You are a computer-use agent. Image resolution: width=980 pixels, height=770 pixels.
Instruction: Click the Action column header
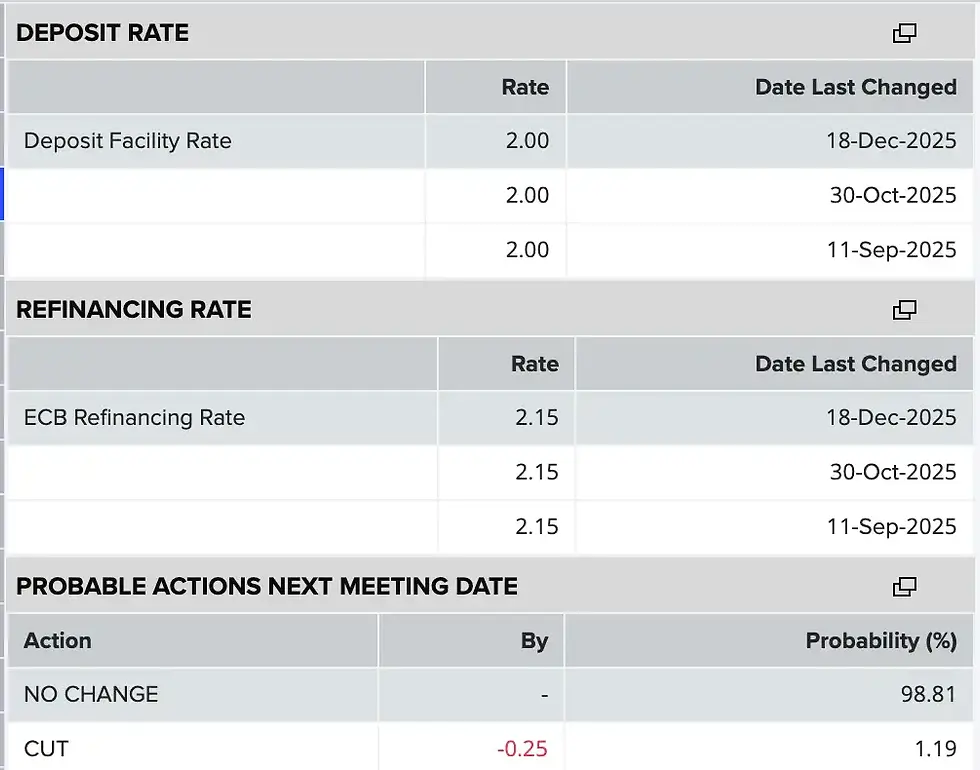pyautogui.click(x=57, y=641)
